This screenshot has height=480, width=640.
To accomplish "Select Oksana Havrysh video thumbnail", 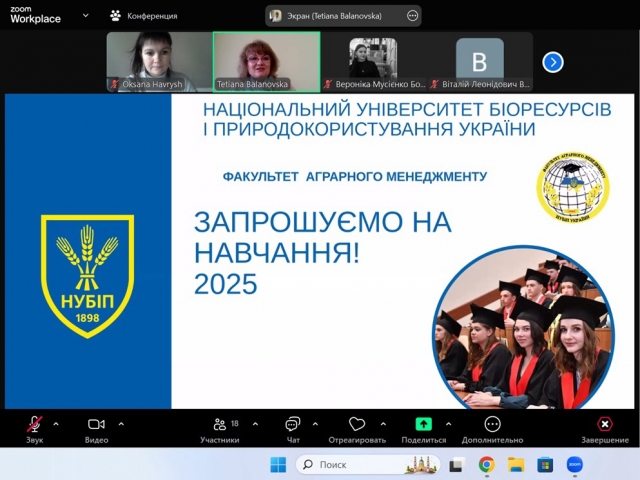I will click(160, 62).
